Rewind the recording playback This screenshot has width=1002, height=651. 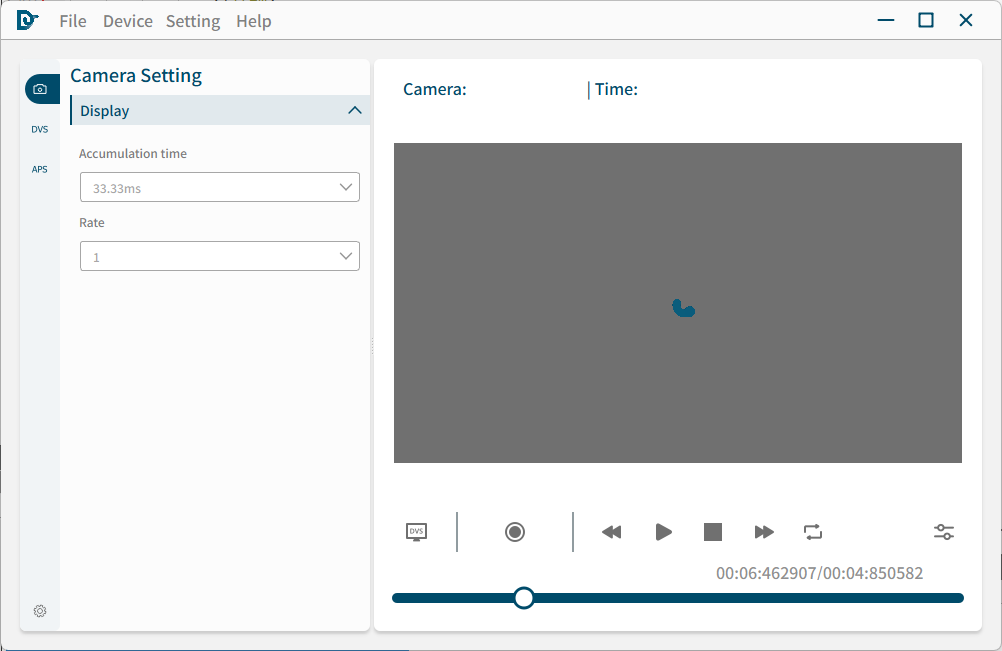pyautogui.click(x=612, y=532)
